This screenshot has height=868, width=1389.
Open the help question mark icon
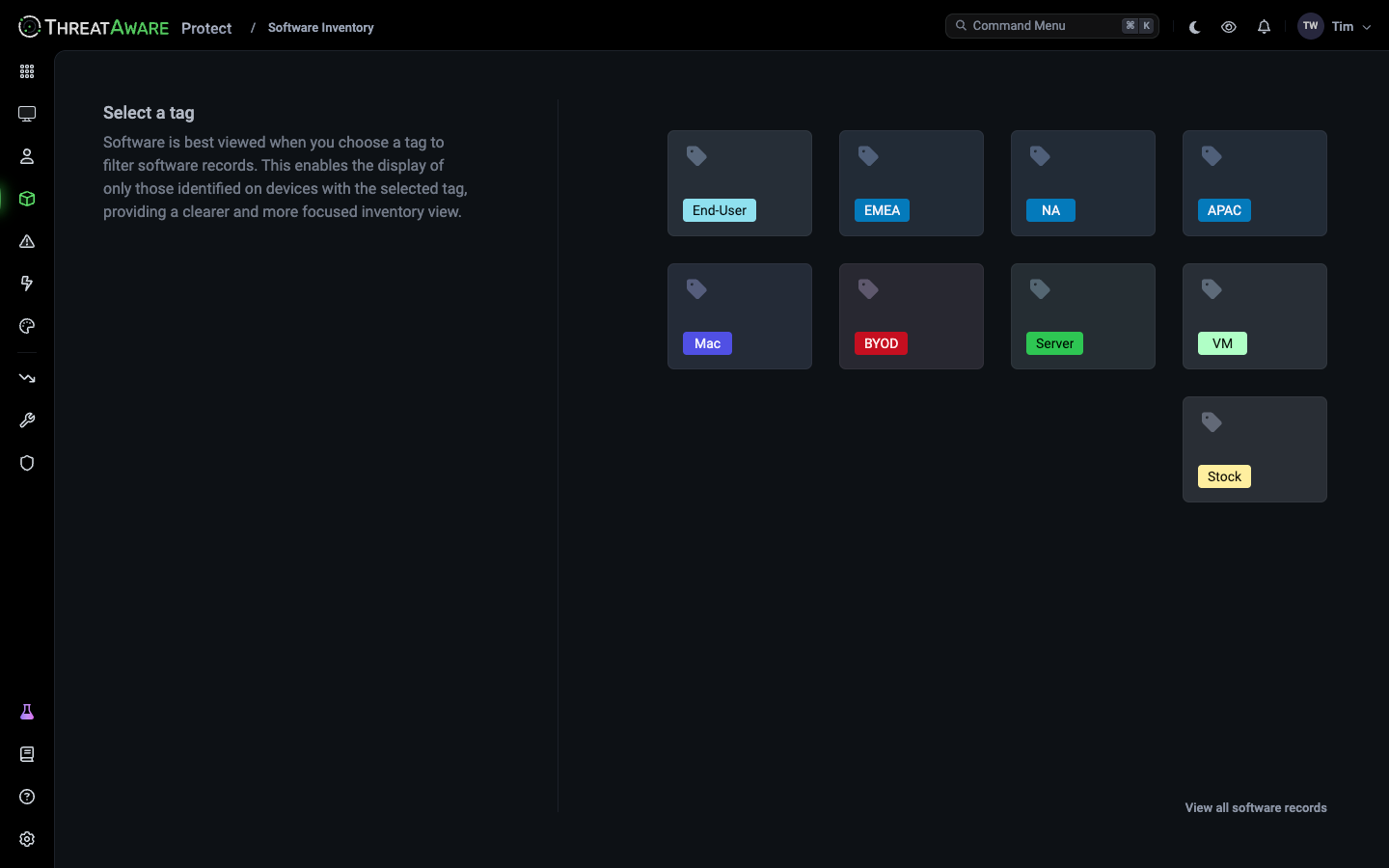point(27,797)
